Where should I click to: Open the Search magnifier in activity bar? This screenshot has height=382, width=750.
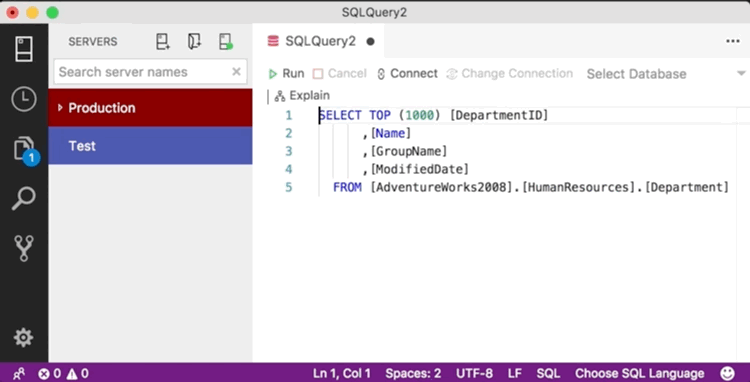(x=23, y=198)
